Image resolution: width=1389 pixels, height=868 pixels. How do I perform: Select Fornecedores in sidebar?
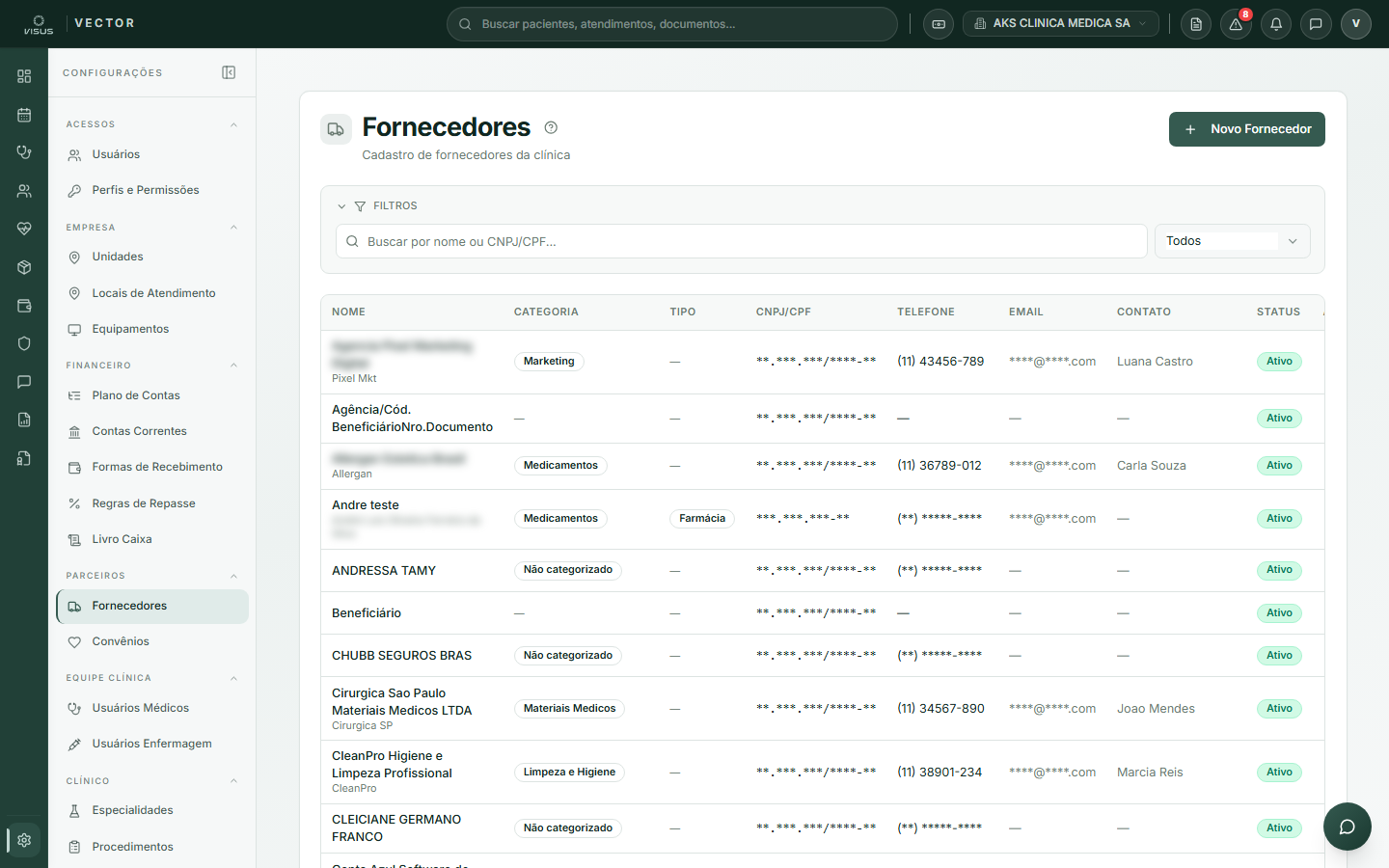(152, 606)
